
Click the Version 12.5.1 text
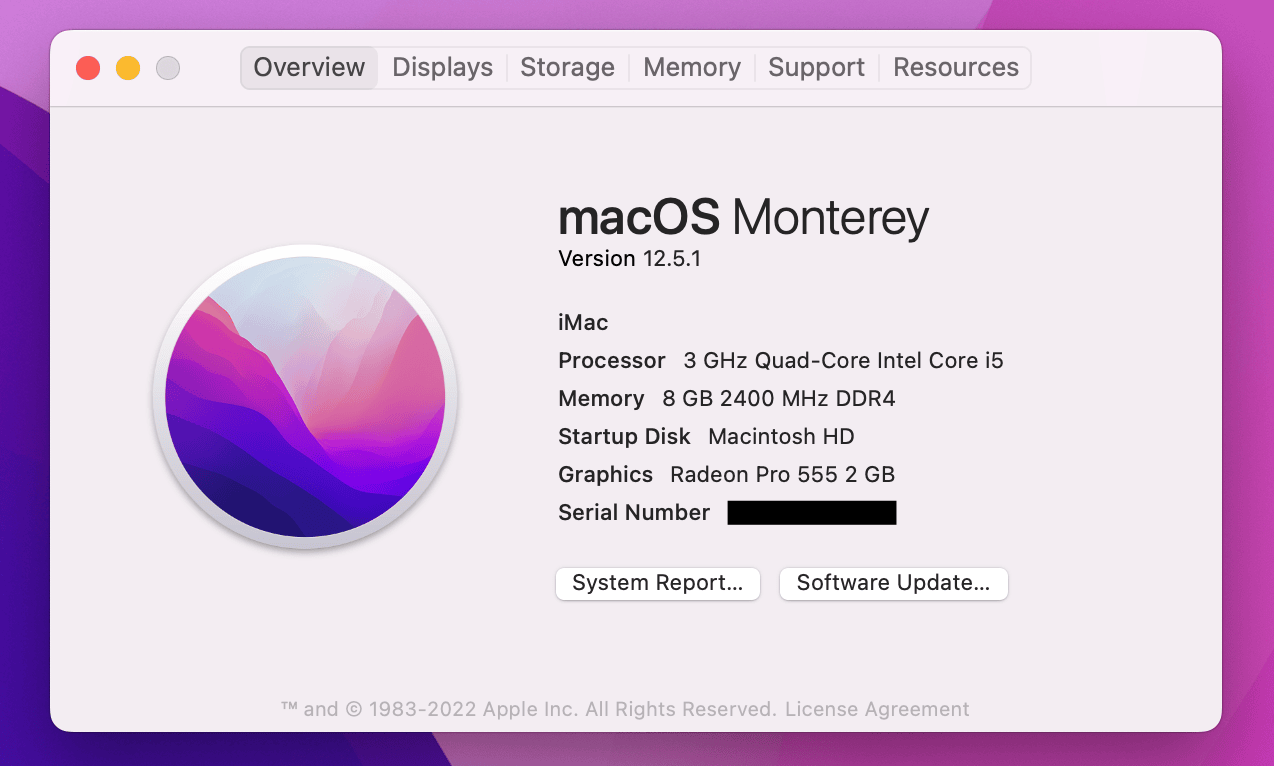[630, 259]
